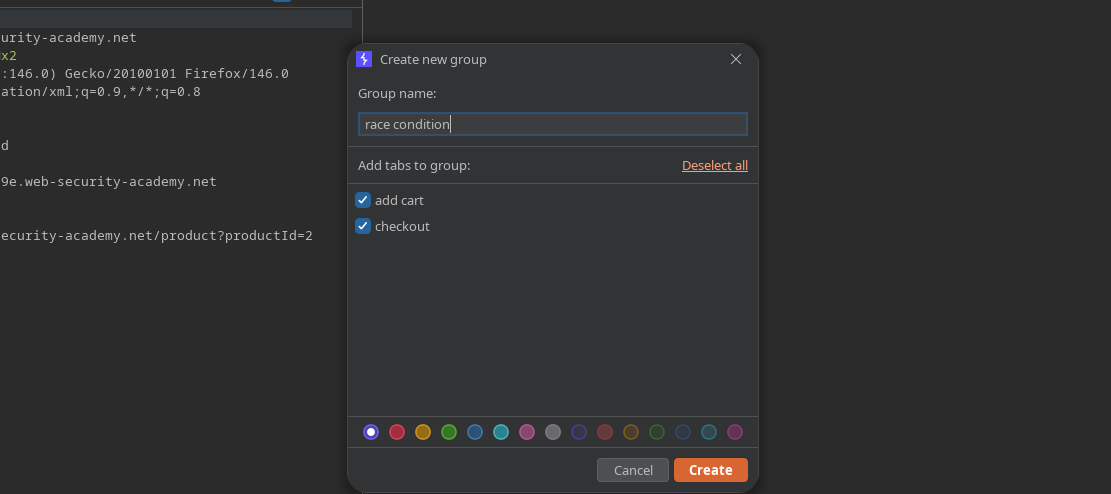
Task: Select the cyan group color
Action: pyautogui.click(x=501, y=432)
